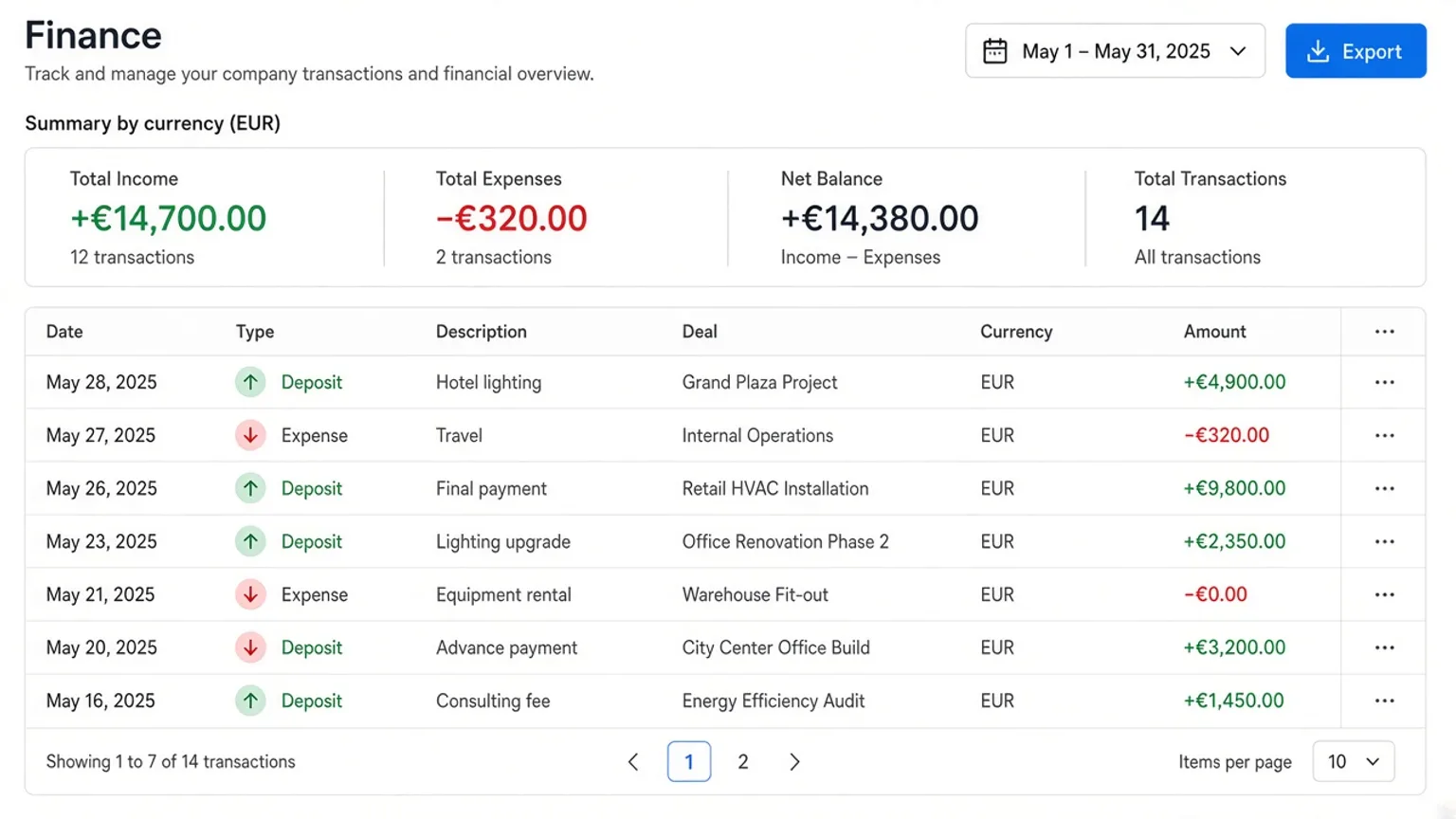
Task: Click the Grand Plaza Project deal
Action: pos(759,382)
